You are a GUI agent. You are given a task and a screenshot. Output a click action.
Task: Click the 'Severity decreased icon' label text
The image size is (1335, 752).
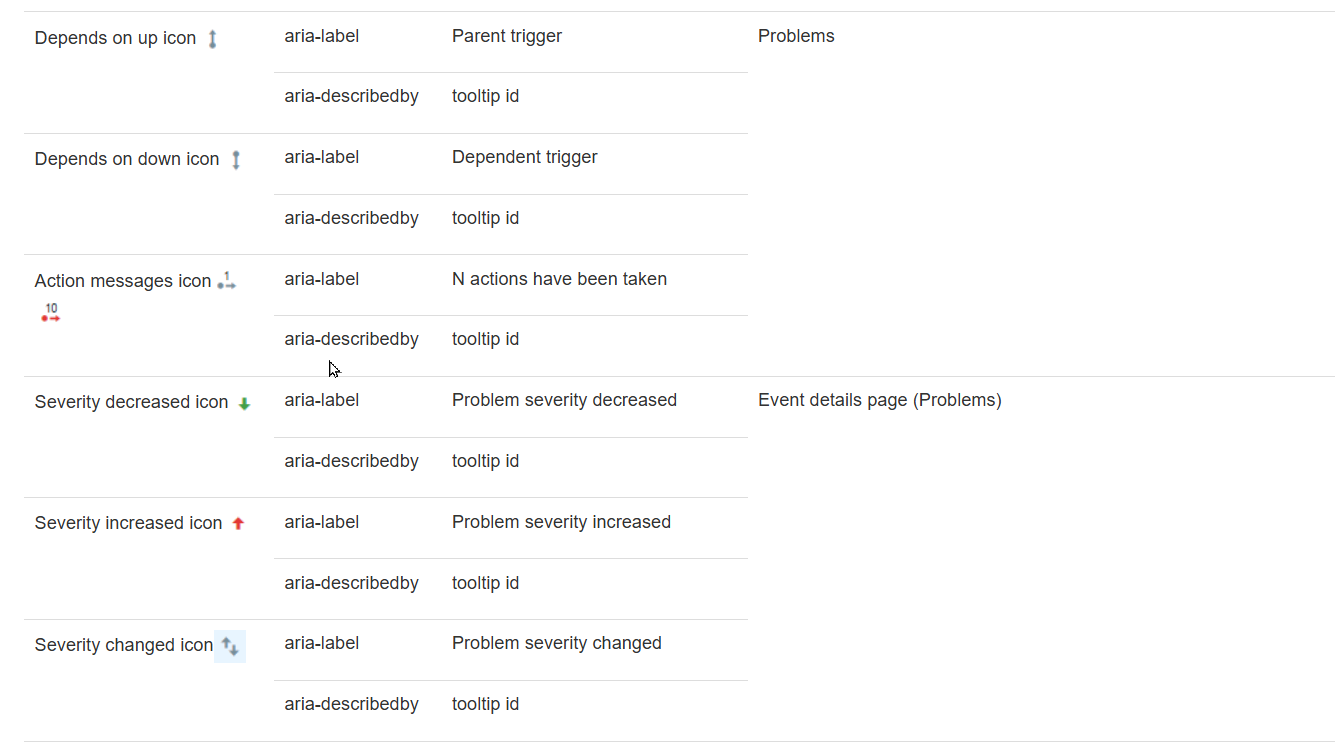click(x=131, y=402)
